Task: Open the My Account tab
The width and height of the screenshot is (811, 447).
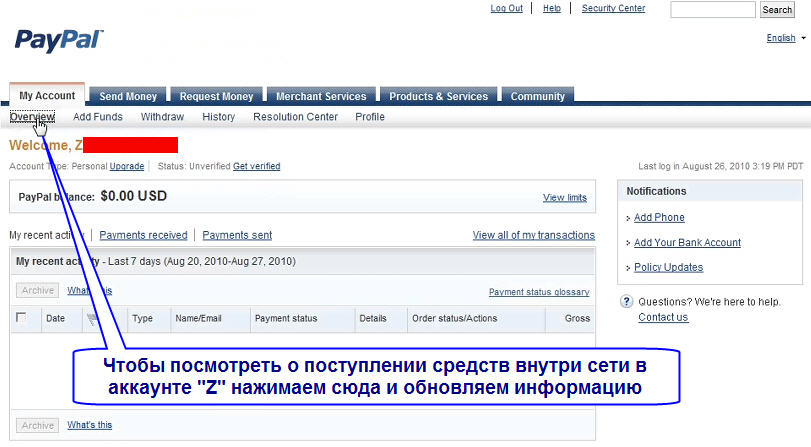Action: pos(47,95)
